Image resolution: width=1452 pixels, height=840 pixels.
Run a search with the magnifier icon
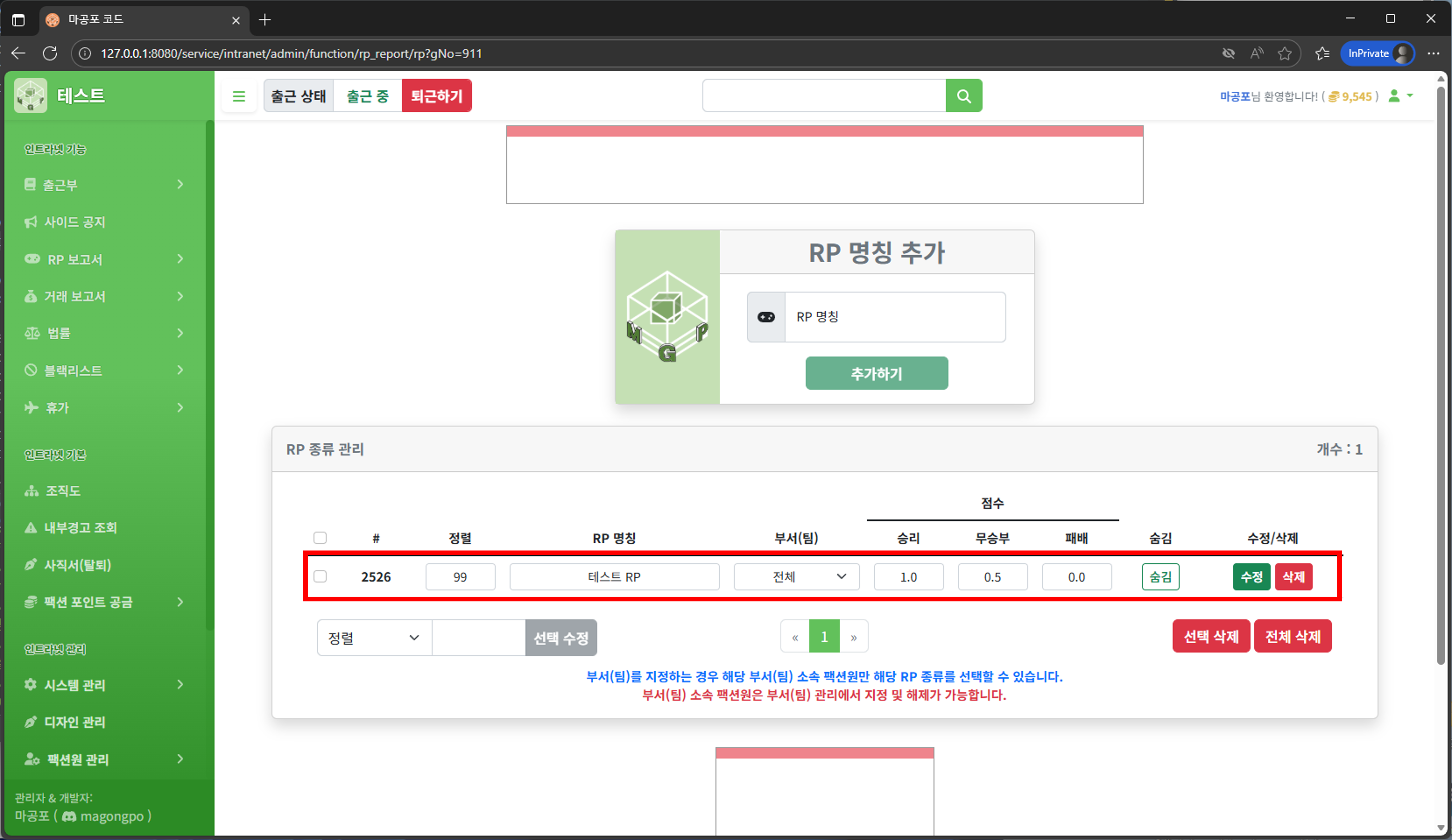963,96
